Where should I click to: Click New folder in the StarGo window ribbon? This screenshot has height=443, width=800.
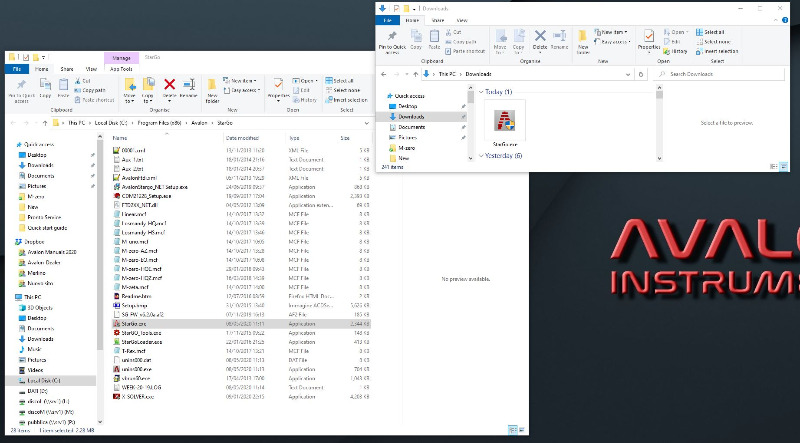(x=212, y=90)
